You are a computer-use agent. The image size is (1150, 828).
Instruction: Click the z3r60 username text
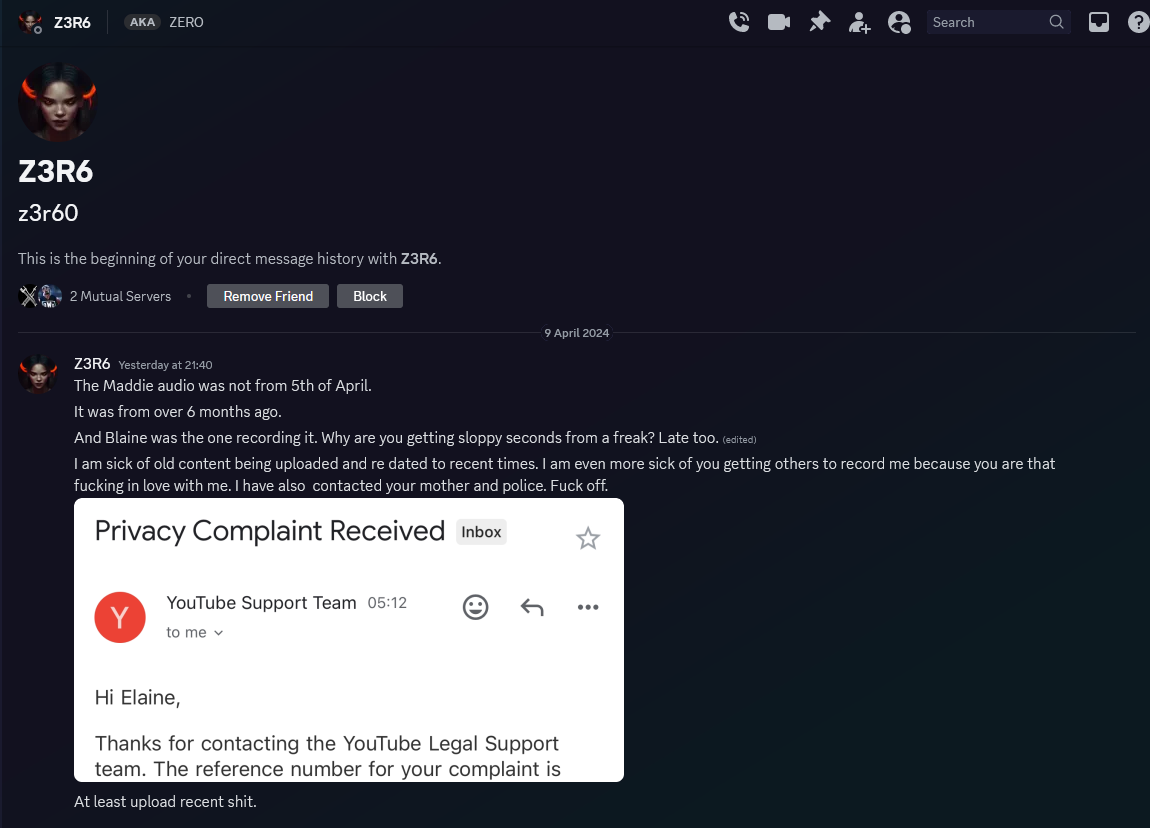(x=48, y=213)
